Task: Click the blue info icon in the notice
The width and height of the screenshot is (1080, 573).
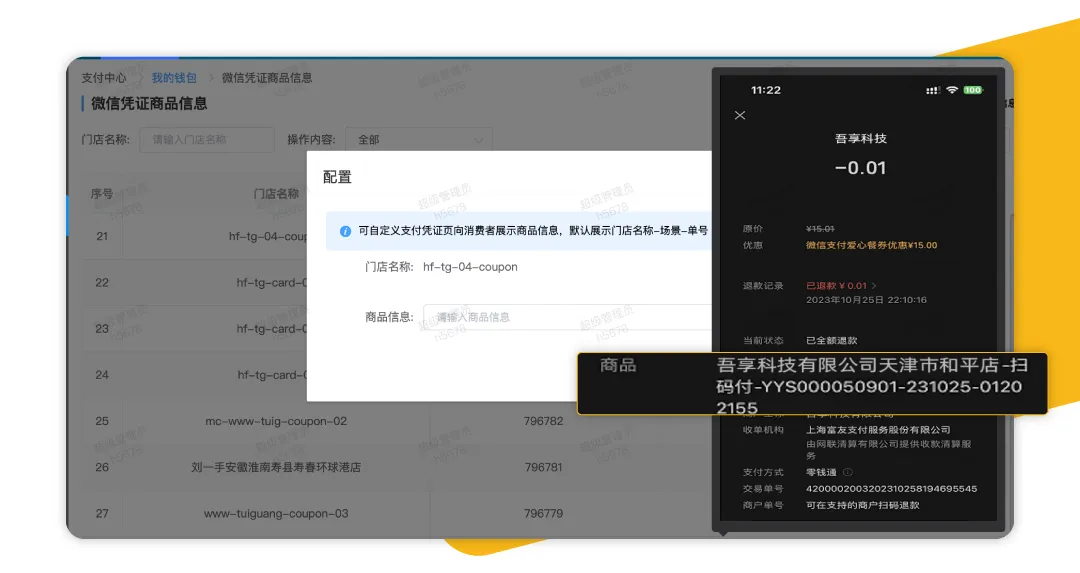Action: [x=345, y=231]
